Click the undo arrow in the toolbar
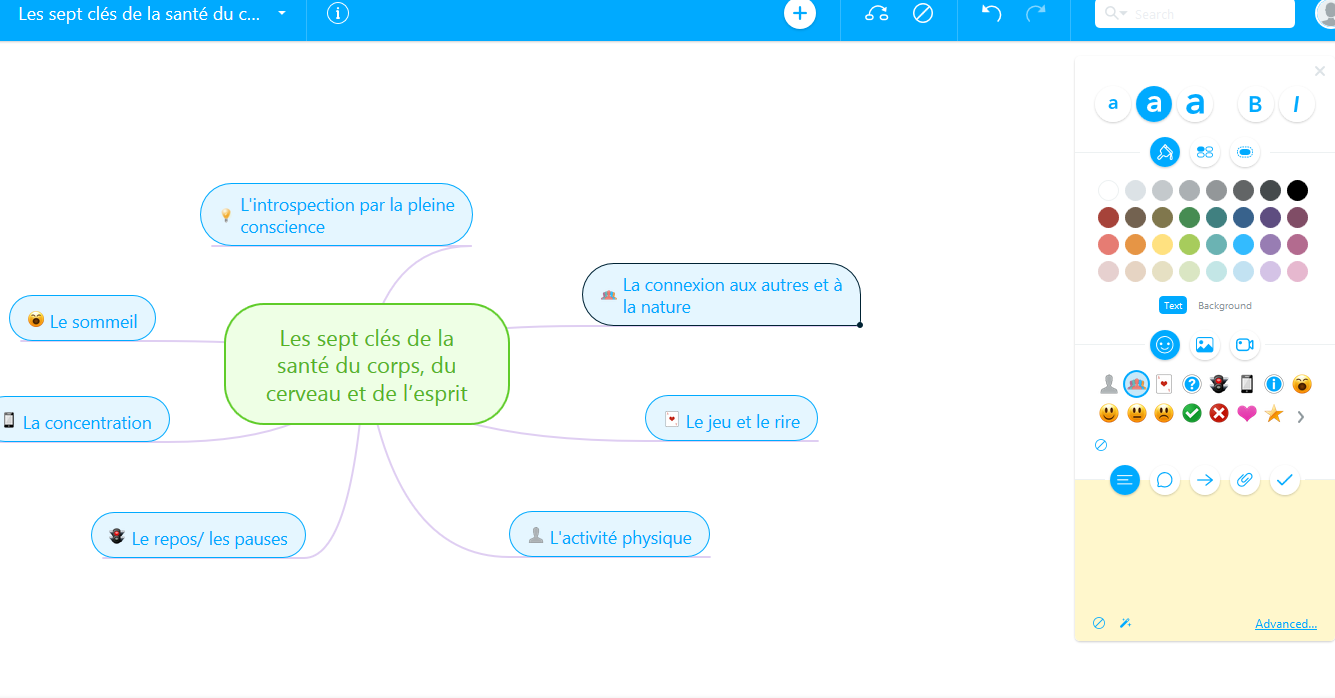The image size is (1335, 698). click(x=989, y=14)
